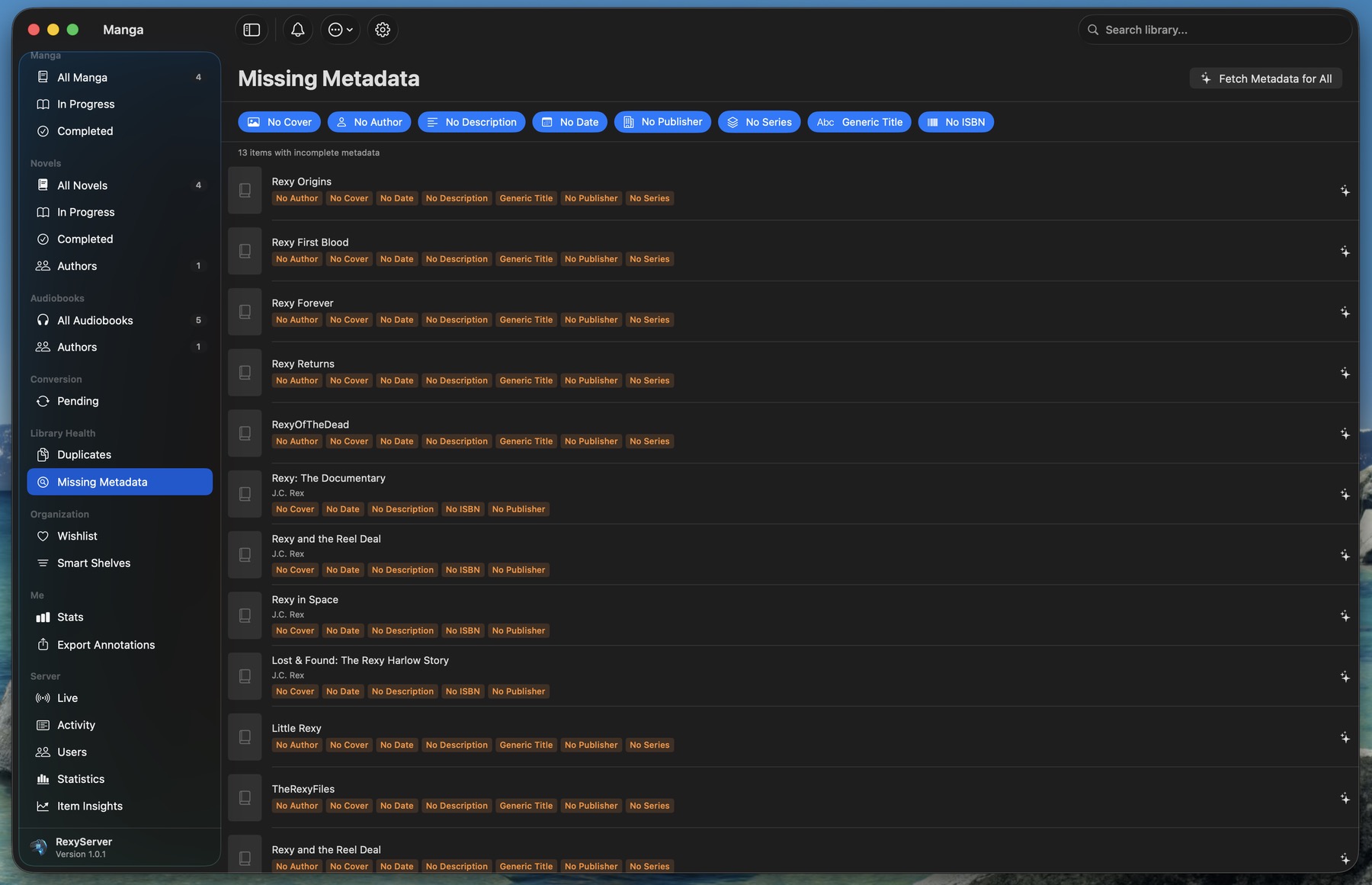Image resolution: width=1372 pixels, height=885 pixels.
Task: Open the Rexy Forever title
Action: (x=303, y=303)
